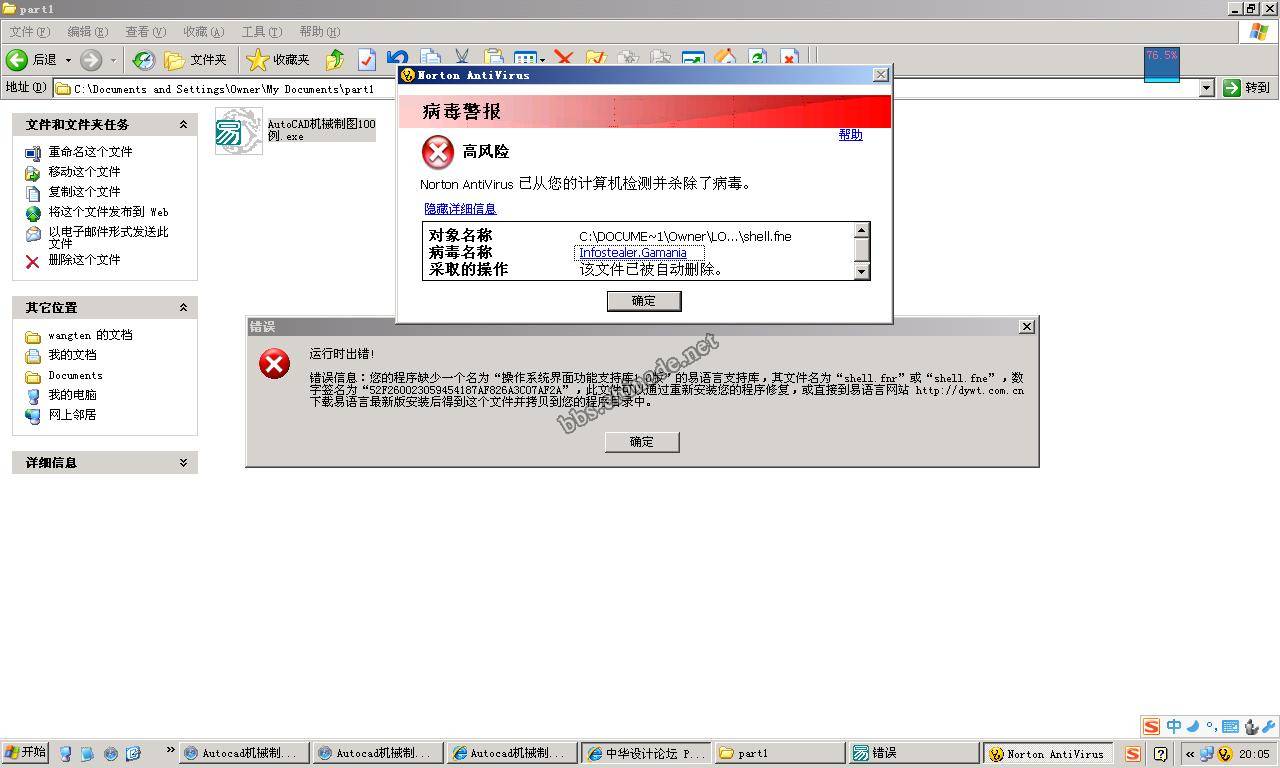Click 确定 in the 错误 dialog
The width and height of the screenshot is (1280, 768).
click(x=642, y=442)
